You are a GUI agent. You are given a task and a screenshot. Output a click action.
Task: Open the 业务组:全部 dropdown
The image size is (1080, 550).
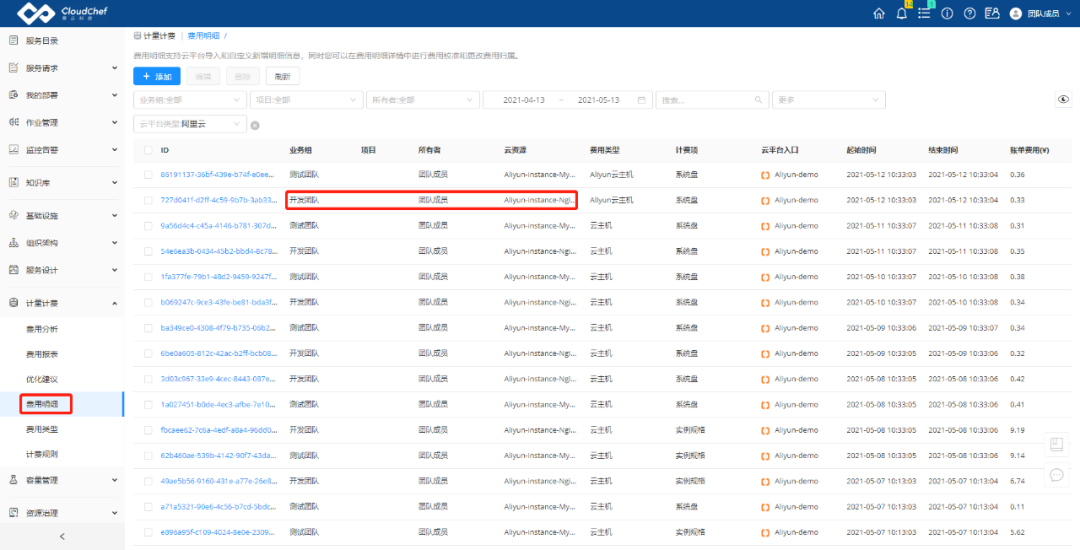[x=189, y=100]
